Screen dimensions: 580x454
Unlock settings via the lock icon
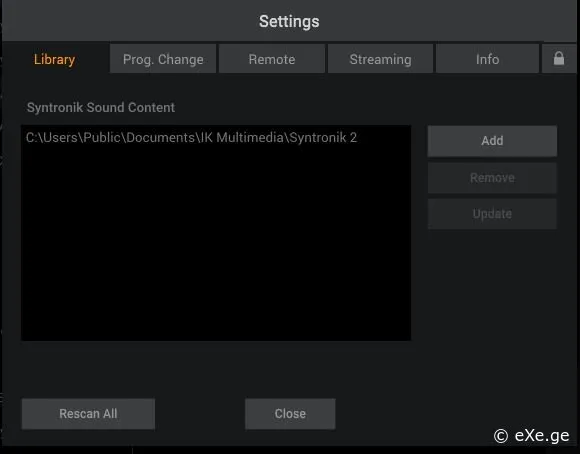559,58
